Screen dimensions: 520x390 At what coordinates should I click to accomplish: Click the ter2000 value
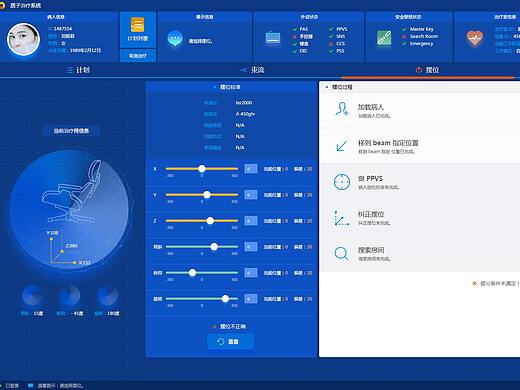click(x=244, y=103)
